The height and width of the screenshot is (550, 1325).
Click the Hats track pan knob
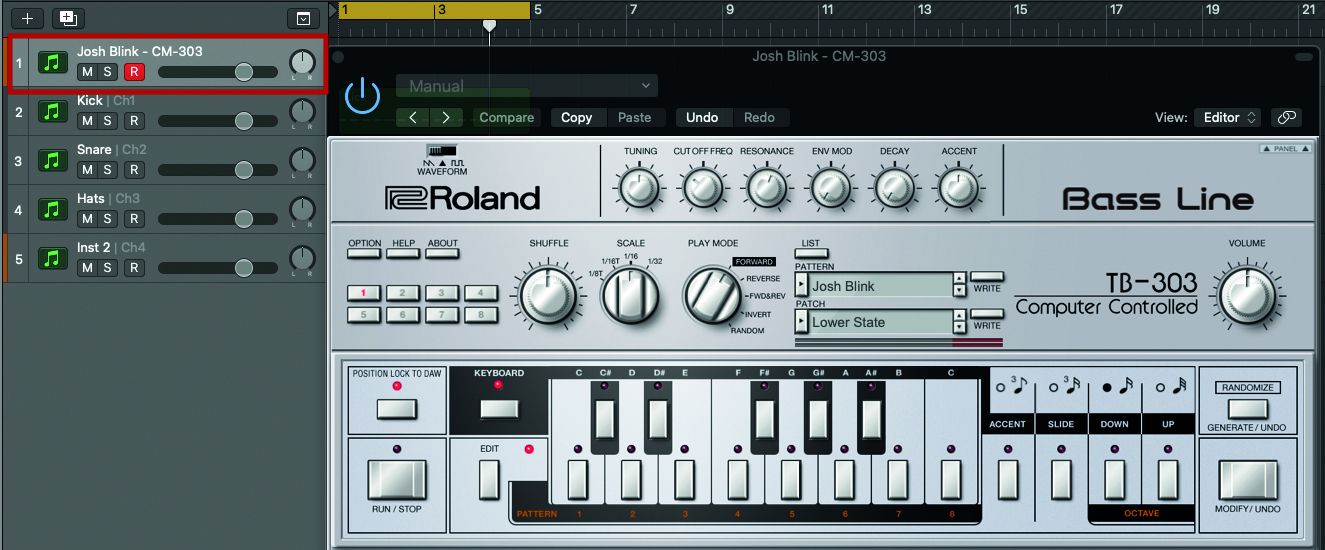coord(302,209)
